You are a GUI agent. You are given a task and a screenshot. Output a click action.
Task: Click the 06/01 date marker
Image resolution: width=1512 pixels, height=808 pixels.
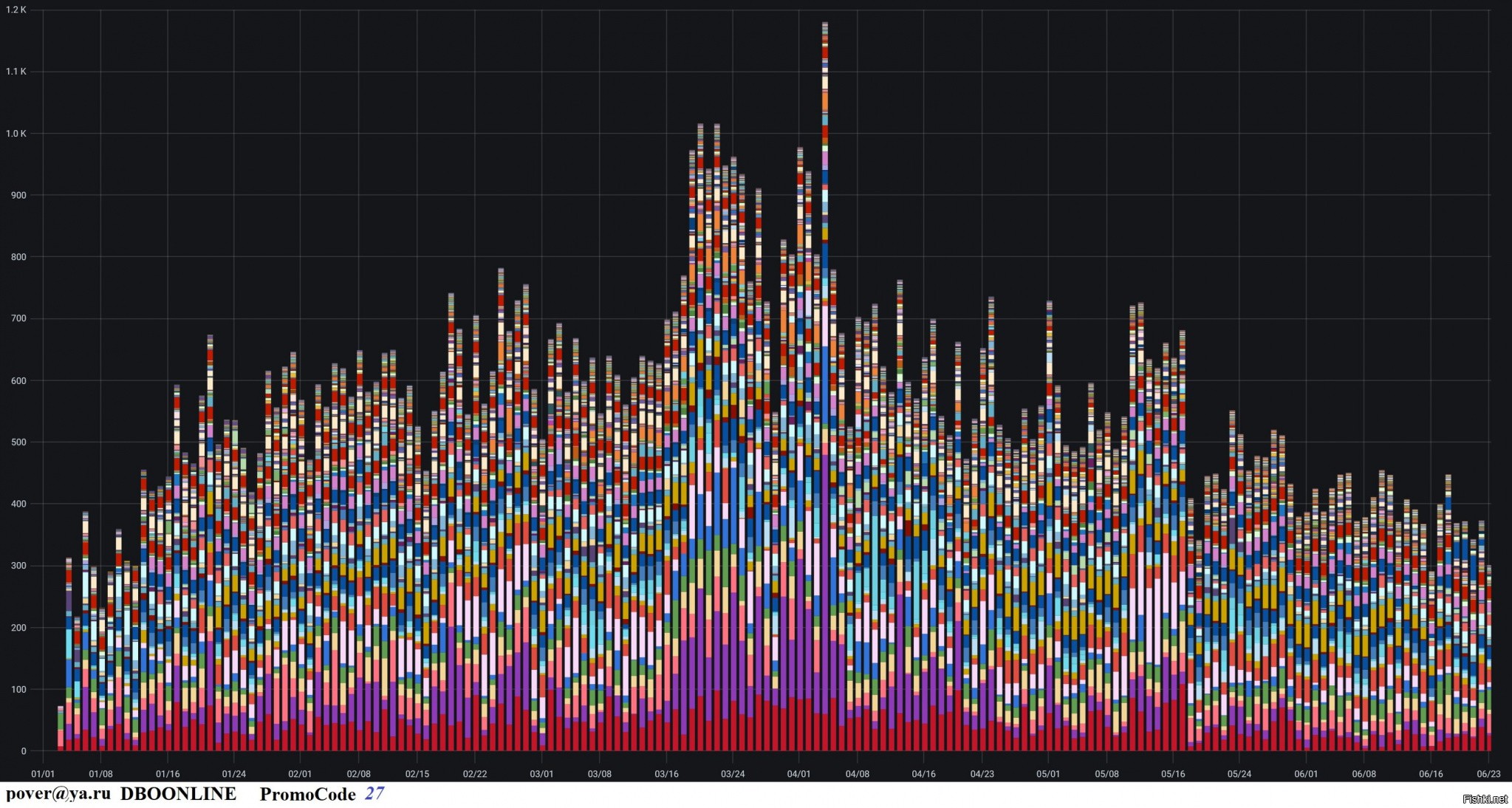coord(1306,774)
